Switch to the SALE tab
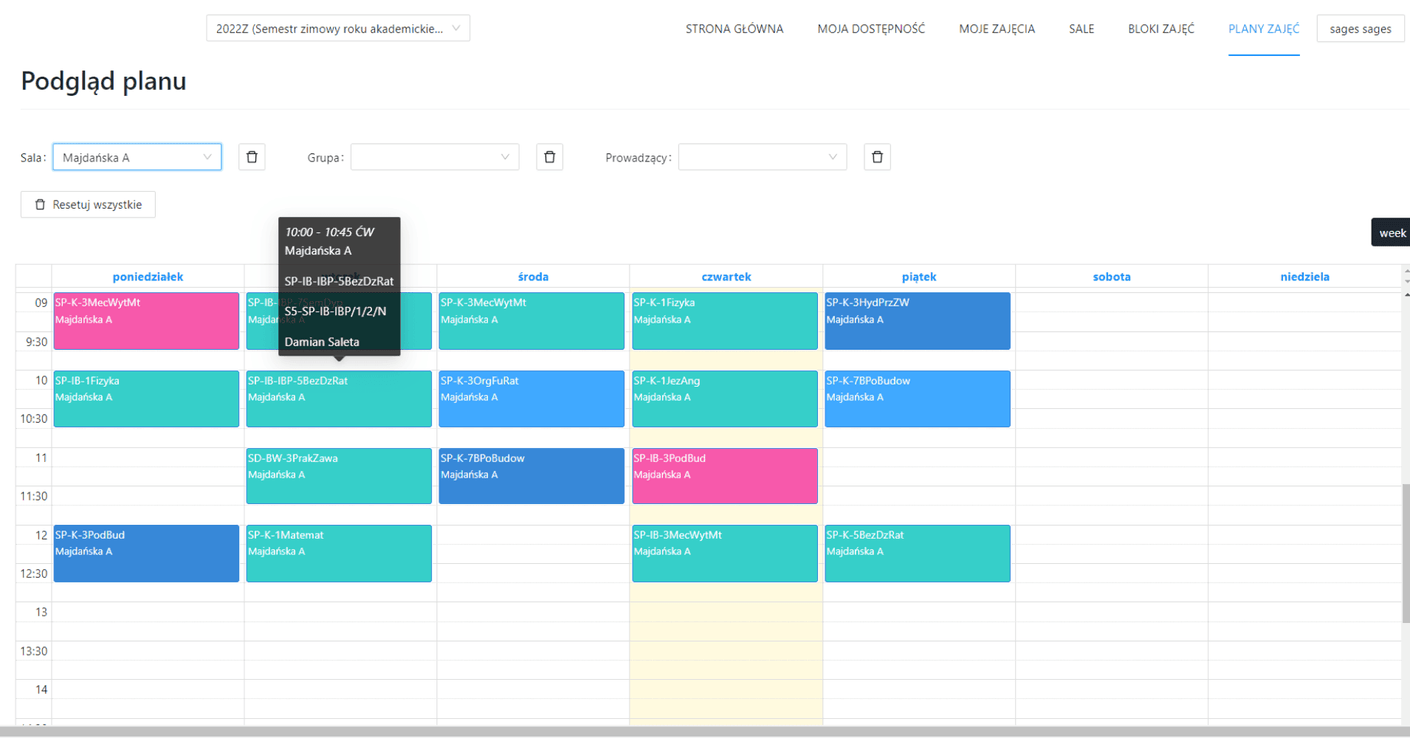The image size is (1410, 738). (1081, 29)
